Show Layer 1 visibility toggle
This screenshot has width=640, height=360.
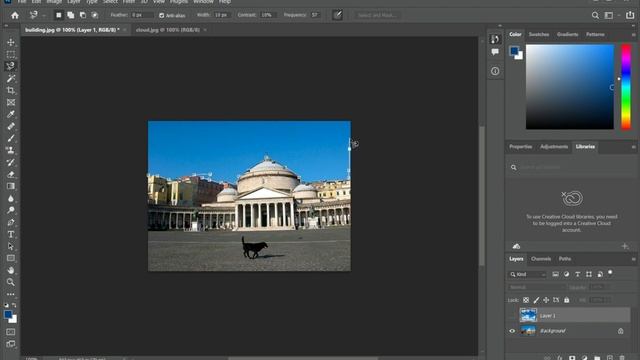tap(512, 316)
